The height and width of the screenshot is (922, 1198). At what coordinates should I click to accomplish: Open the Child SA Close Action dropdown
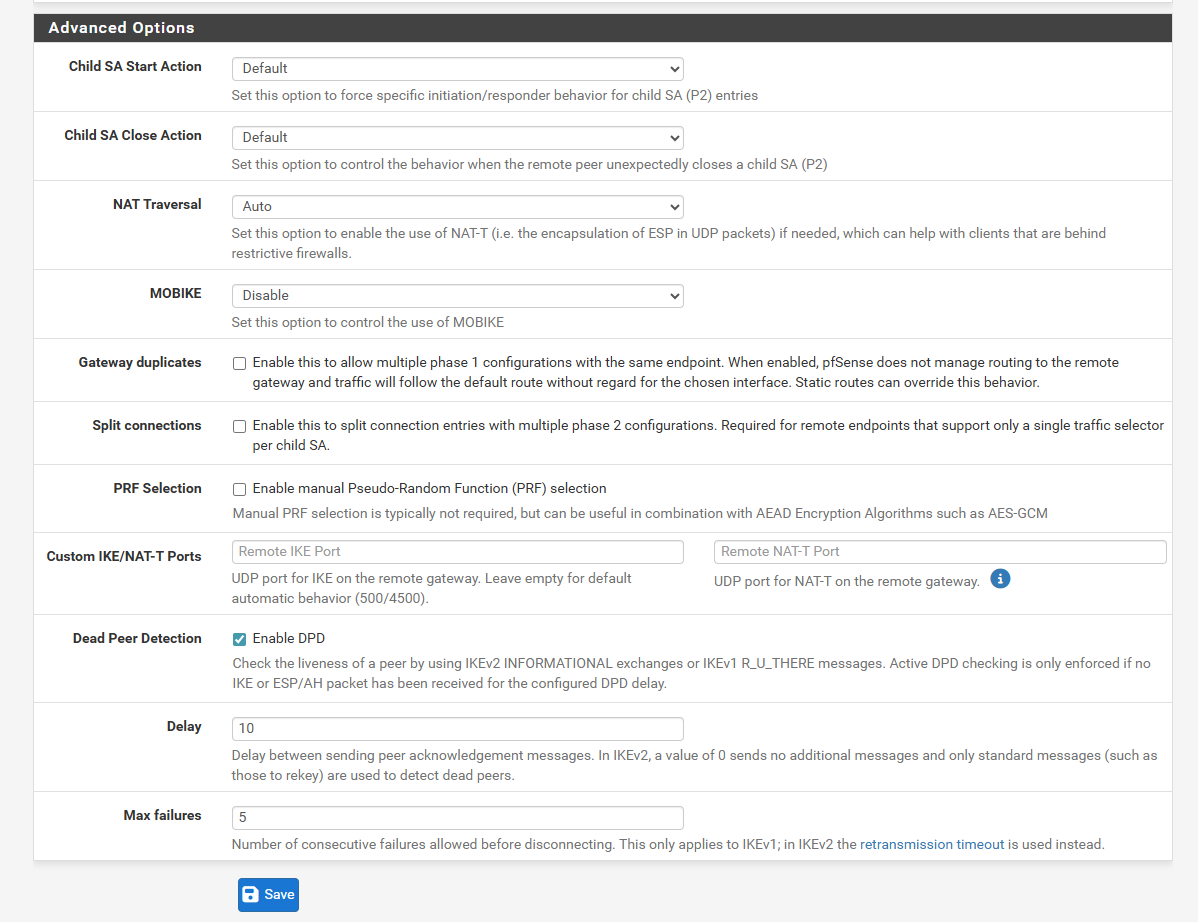[x=458, y=137]
